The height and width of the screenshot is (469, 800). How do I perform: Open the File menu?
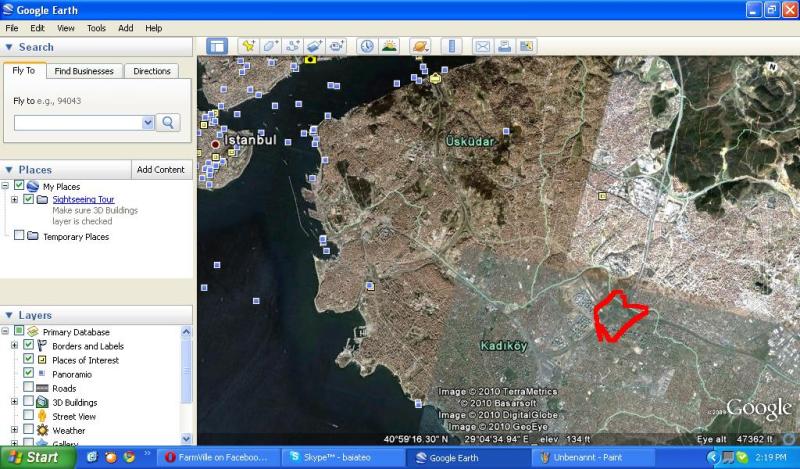tap(11, 28)
